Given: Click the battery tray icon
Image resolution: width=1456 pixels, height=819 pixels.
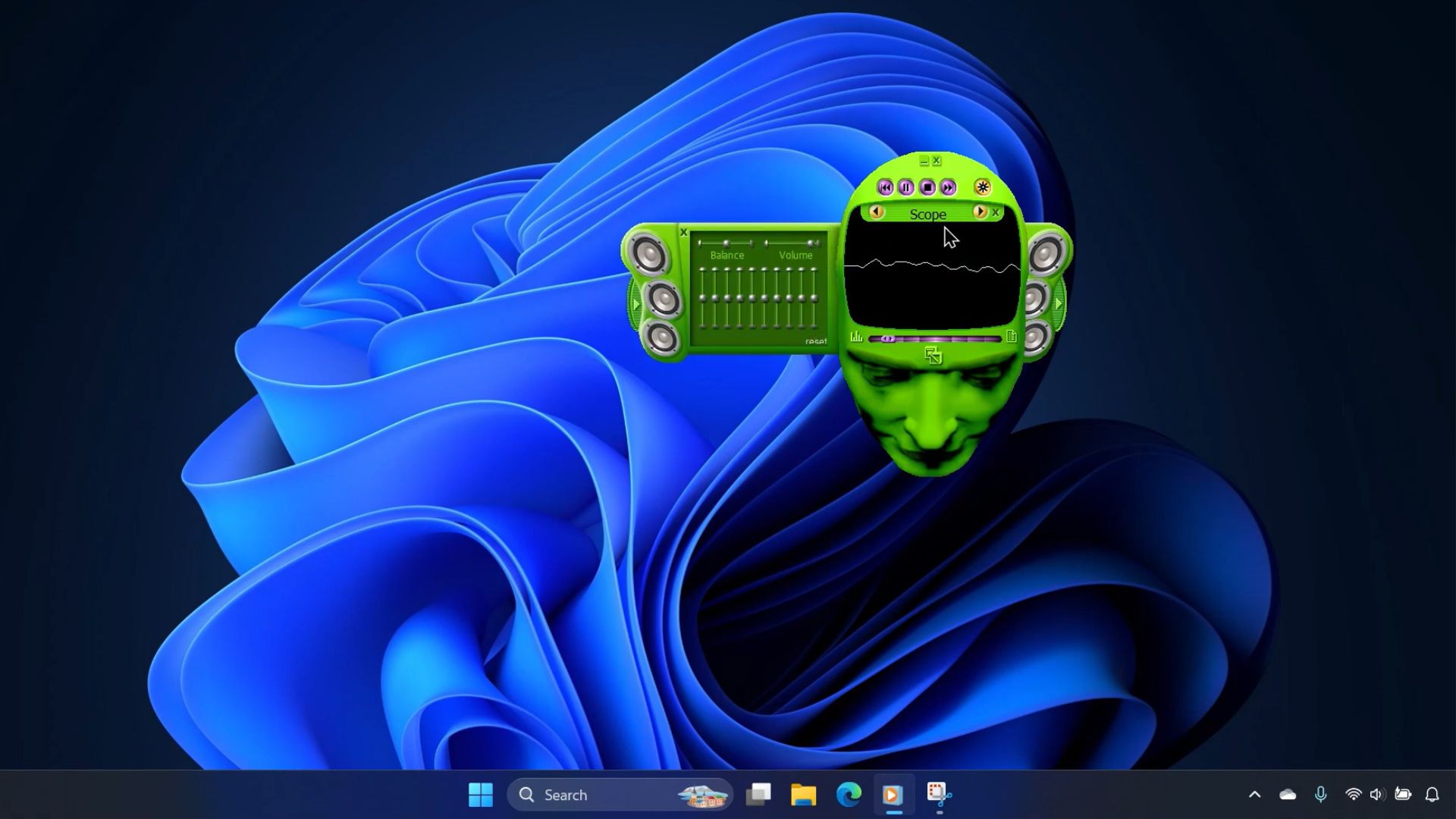Looking at the screenshot, I should 1403,795.
